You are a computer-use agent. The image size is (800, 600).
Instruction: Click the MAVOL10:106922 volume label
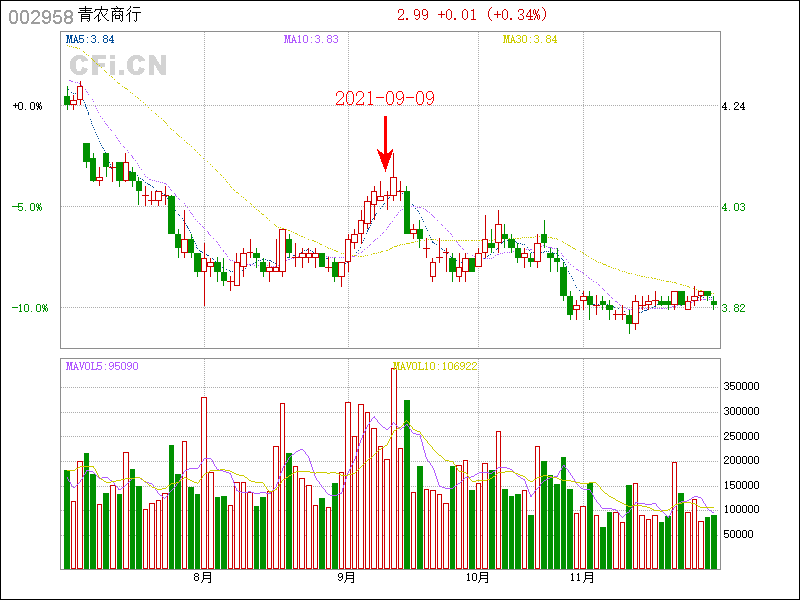coord(435,366)
